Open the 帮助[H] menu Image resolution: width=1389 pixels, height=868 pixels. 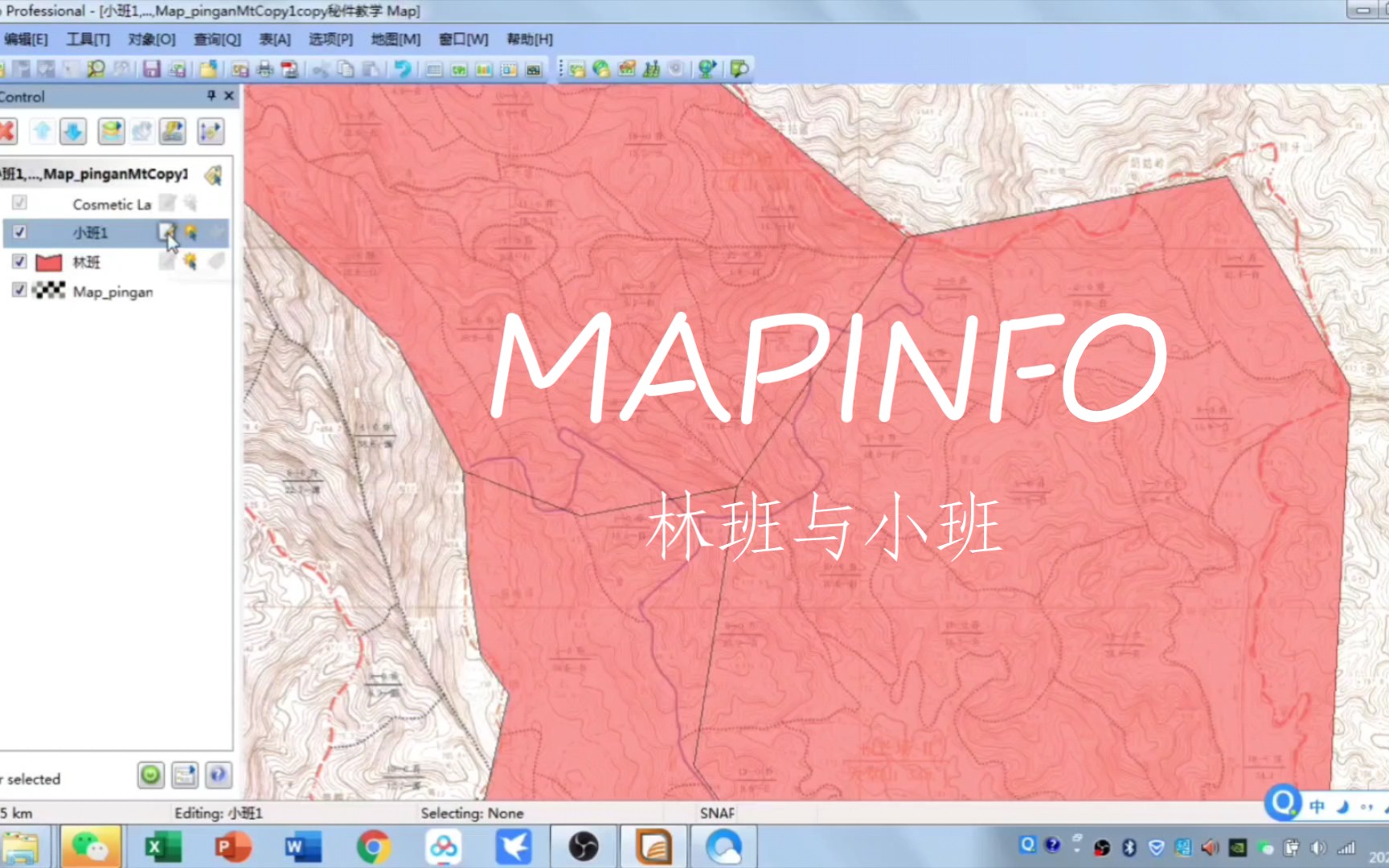pyautogui.click(x=530, y=39)
